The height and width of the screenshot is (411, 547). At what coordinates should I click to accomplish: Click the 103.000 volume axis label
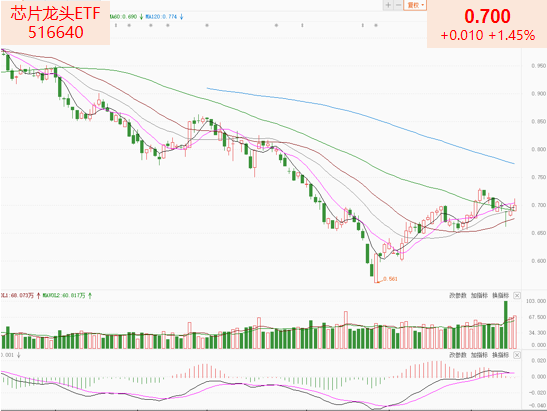(536, 301)
